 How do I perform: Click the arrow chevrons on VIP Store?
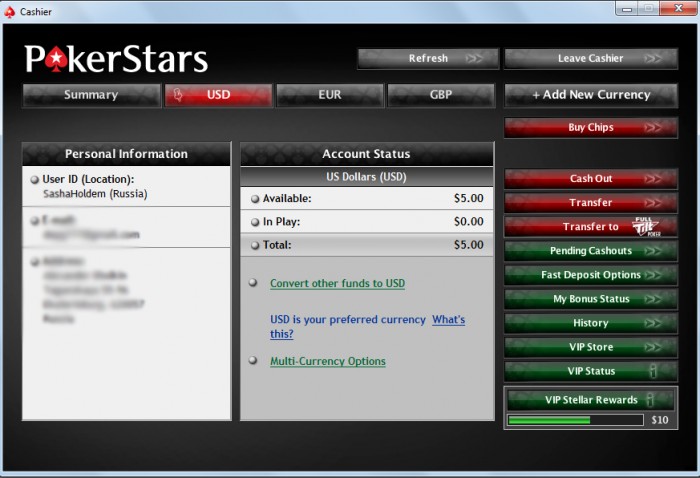point(653,347)
